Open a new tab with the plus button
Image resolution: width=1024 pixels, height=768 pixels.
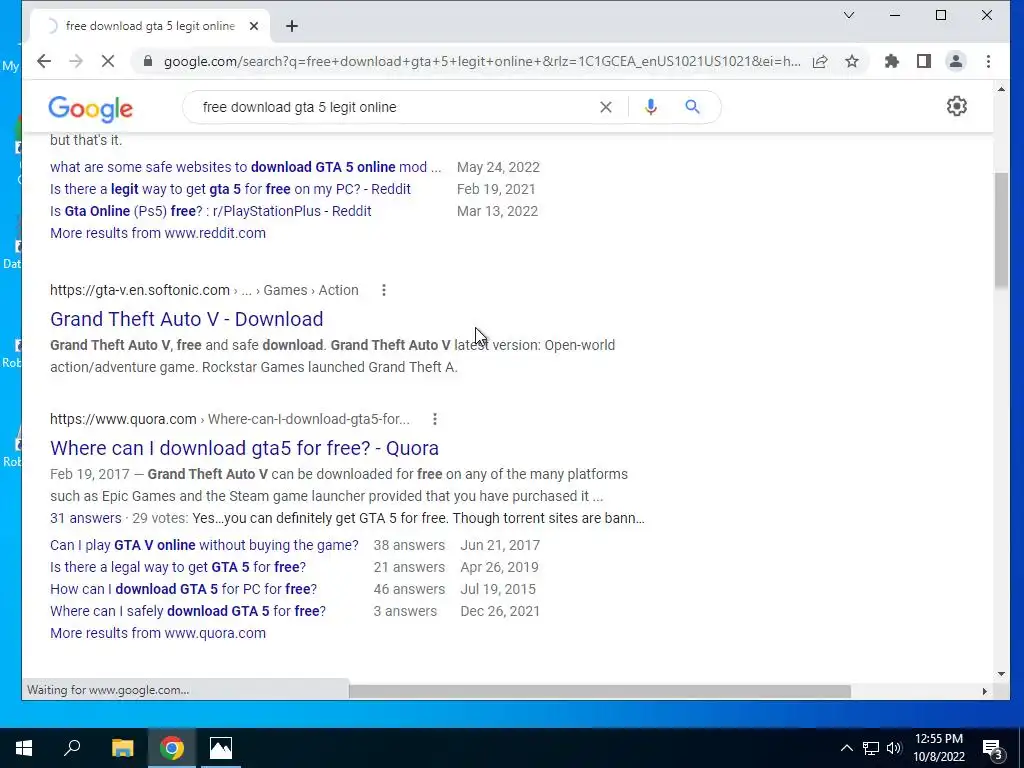click(292, 26)
